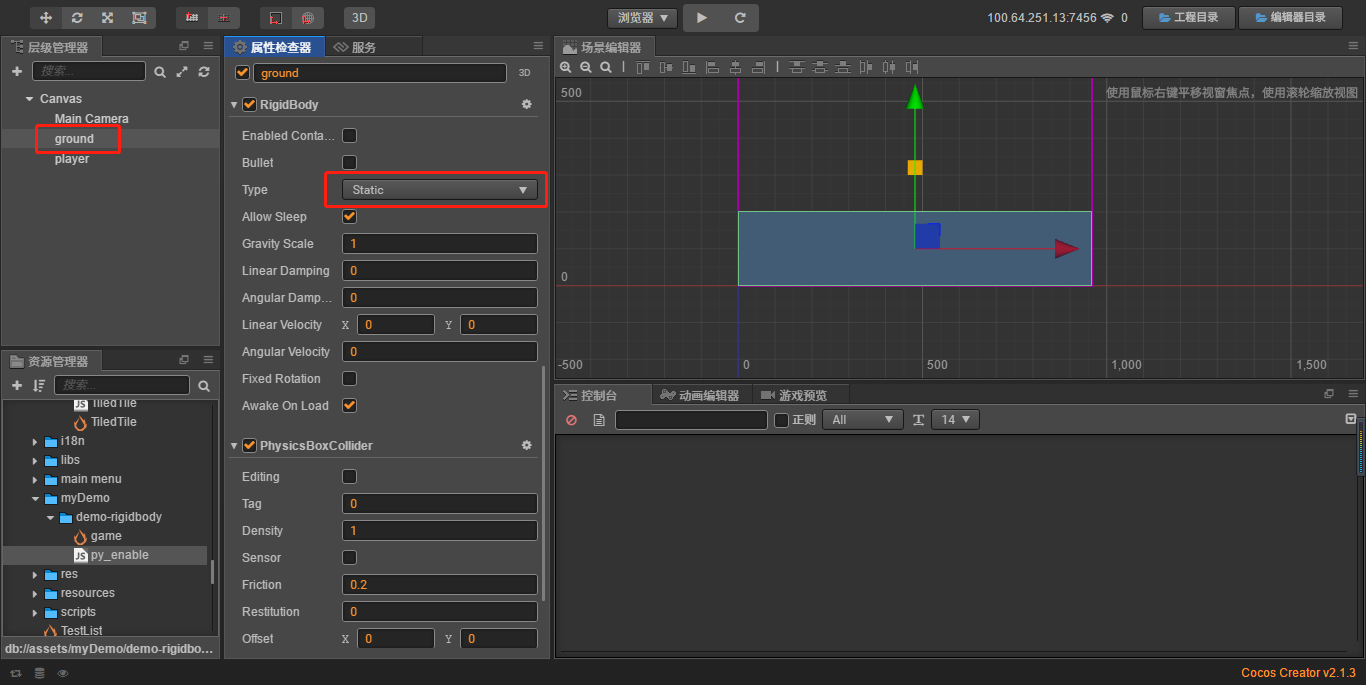Reset the scene editor zoom
The width and height of the screenshot is (1366, 685).
click(x=606, y=67)
